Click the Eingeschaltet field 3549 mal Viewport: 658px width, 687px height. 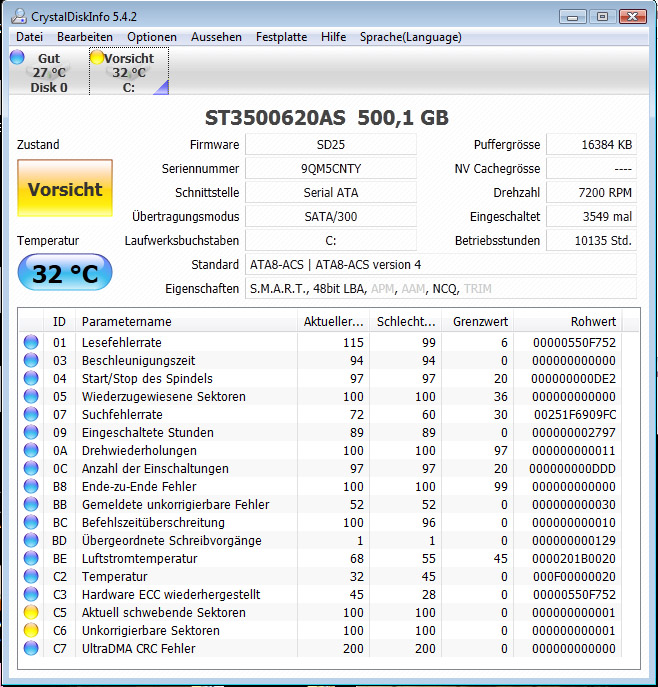pos(591,216)
